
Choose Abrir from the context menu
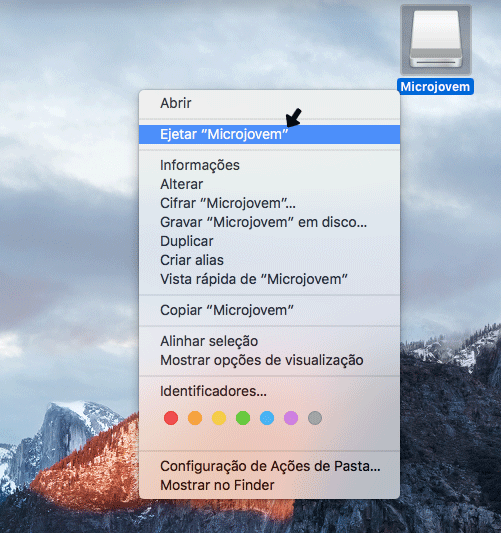coord(269,103)
